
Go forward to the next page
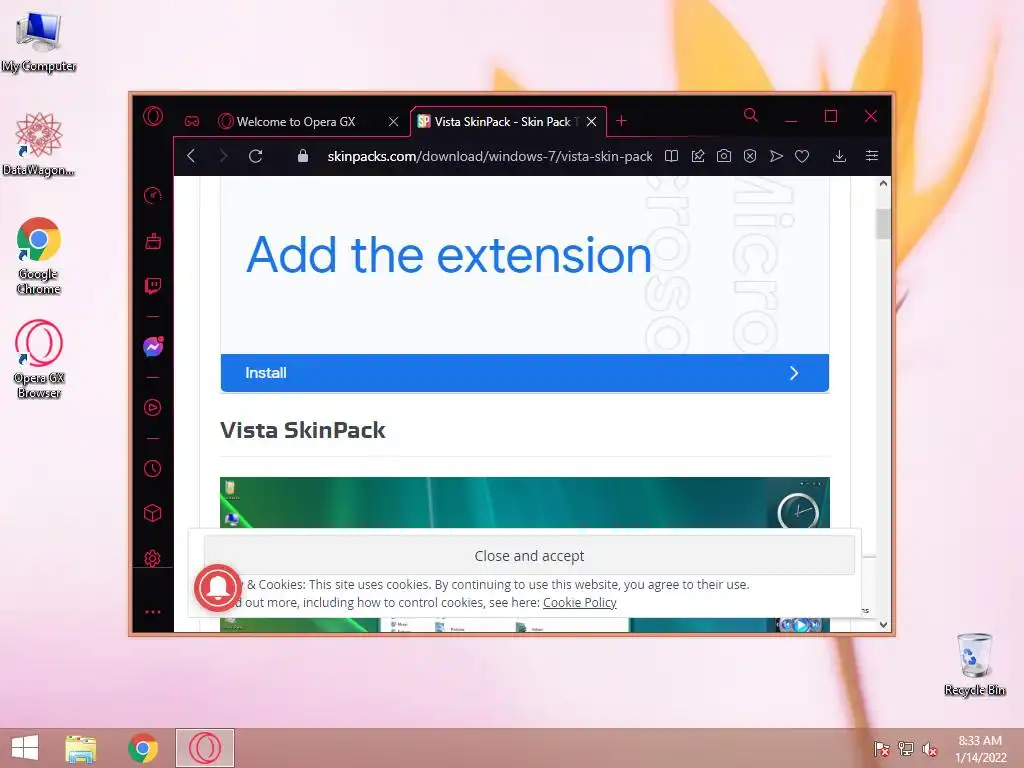pos(223,156)
